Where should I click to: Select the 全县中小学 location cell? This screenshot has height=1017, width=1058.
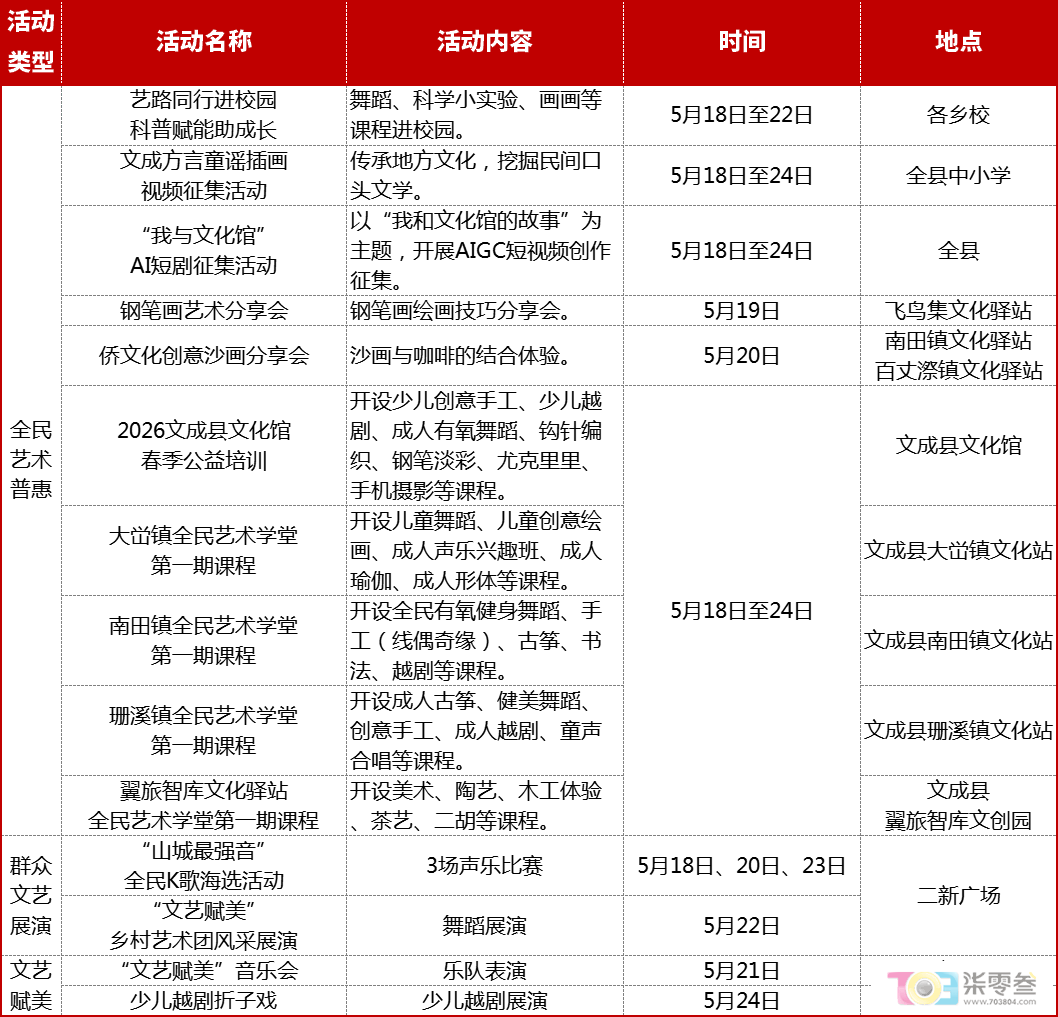(x=958, y=175)
